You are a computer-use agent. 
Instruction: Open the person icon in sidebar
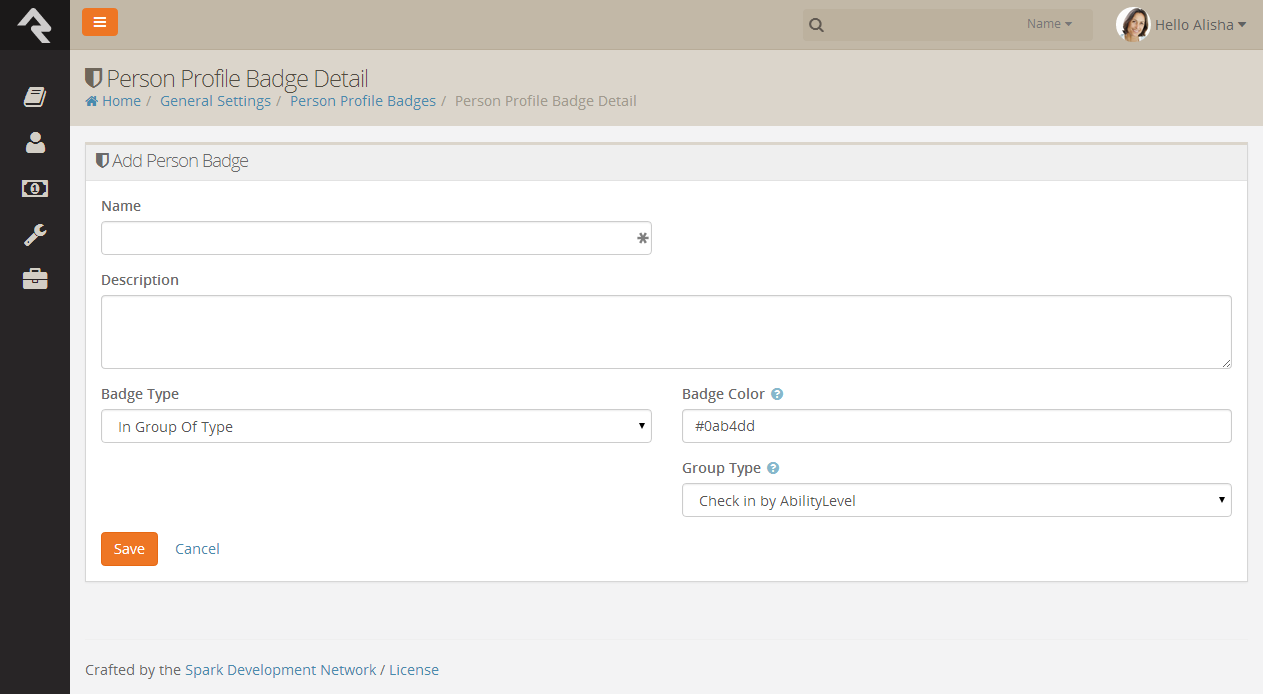tap(35, 142)
